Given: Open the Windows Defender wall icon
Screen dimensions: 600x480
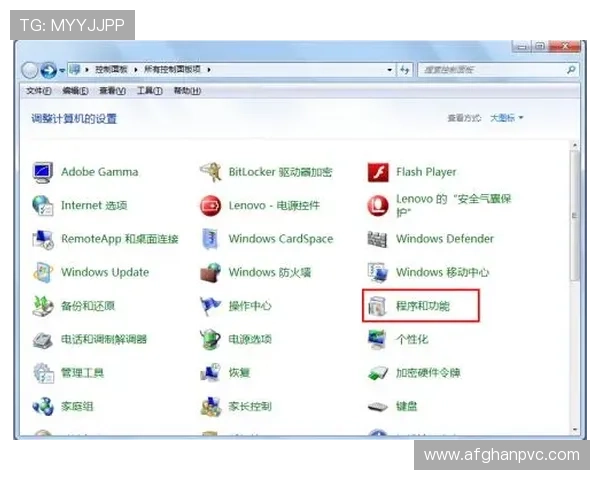Looking at the screenshot, I should 378,239.
